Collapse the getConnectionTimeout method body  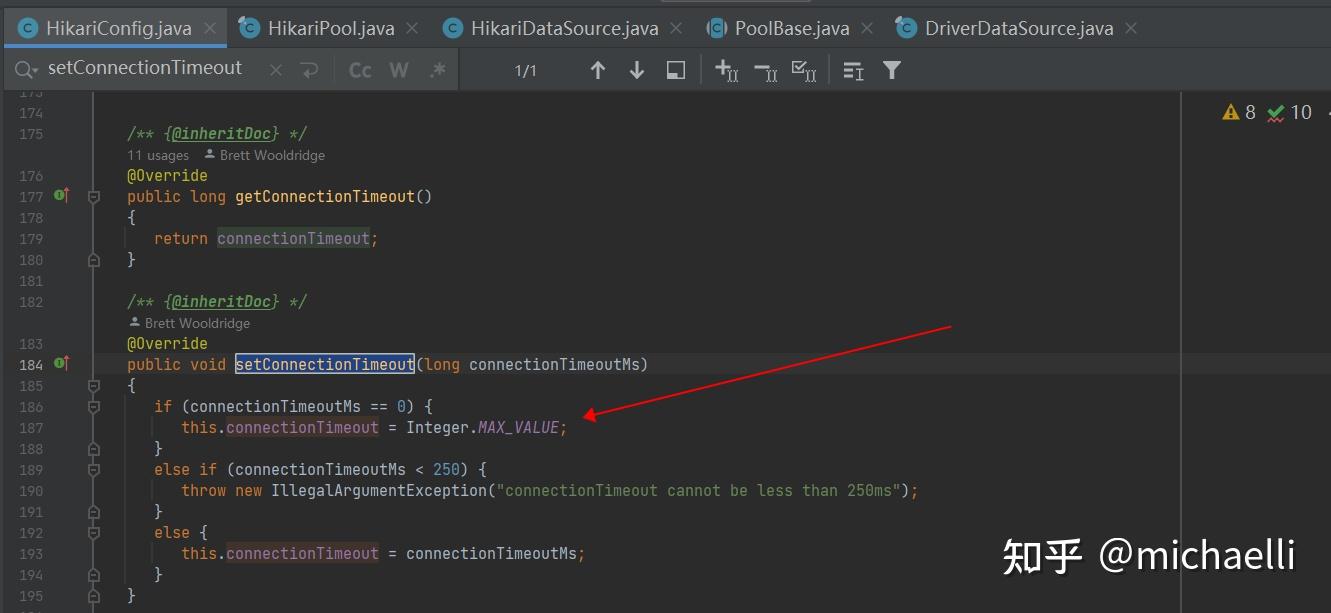click(92, 196)
